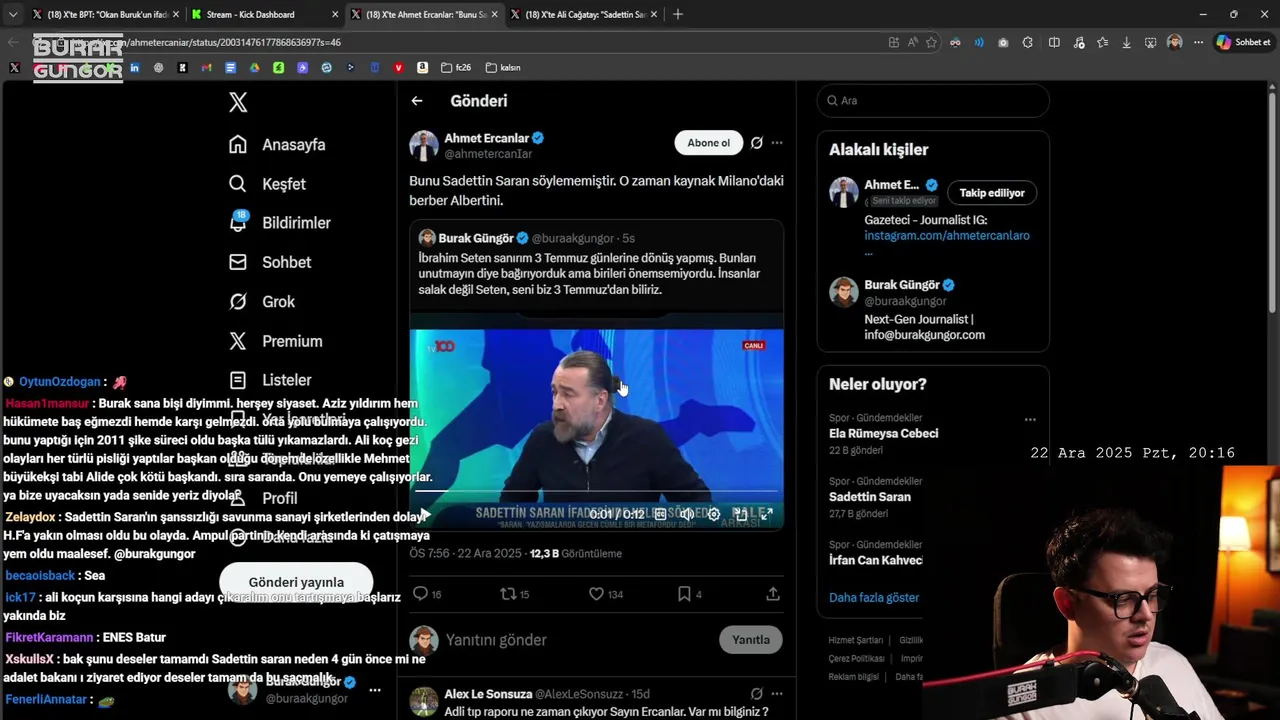1280x720 pixels.
Task: Bookmark the post with 4 bookmarks
Action: pos(689,594)
